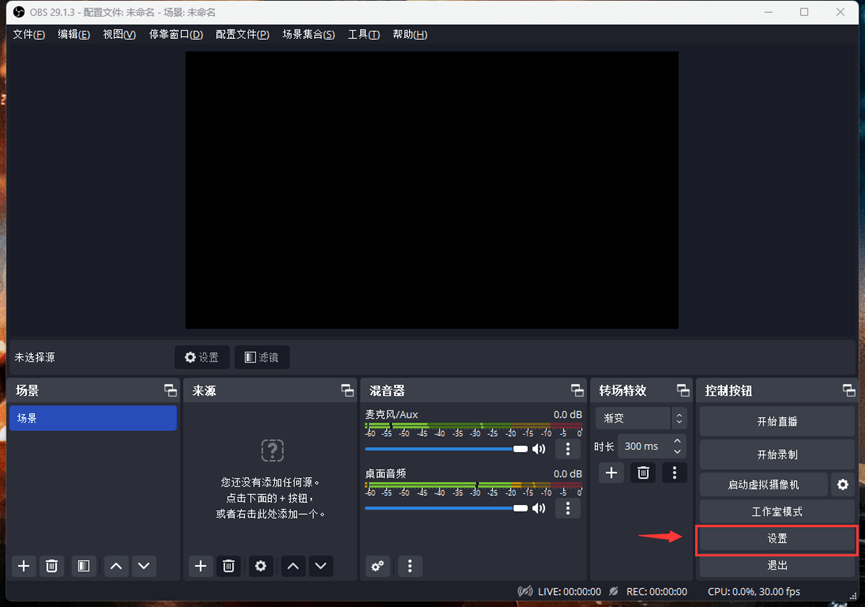The width and height of the screenshot is (865, 607).
Task: Move source up in Sources panel
Action: coord(293,566)
